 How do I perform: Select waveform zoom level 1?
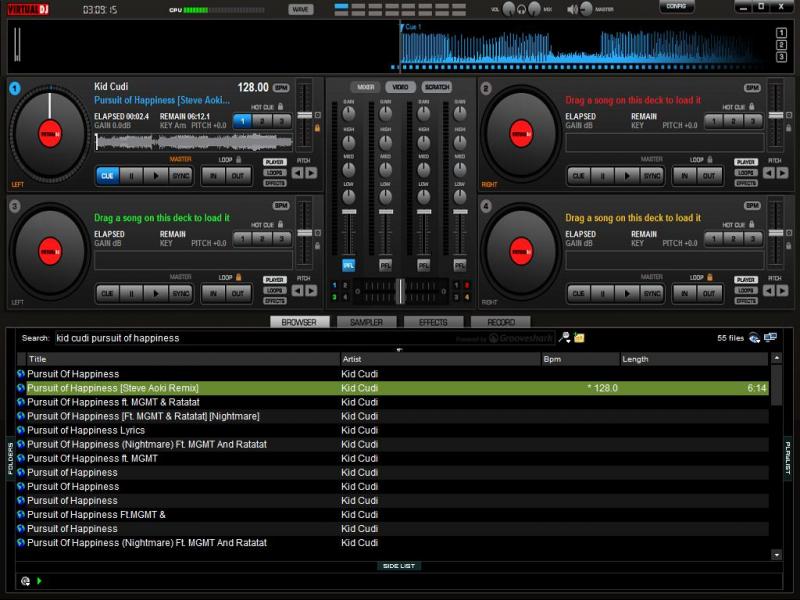[x=781, y=33]
